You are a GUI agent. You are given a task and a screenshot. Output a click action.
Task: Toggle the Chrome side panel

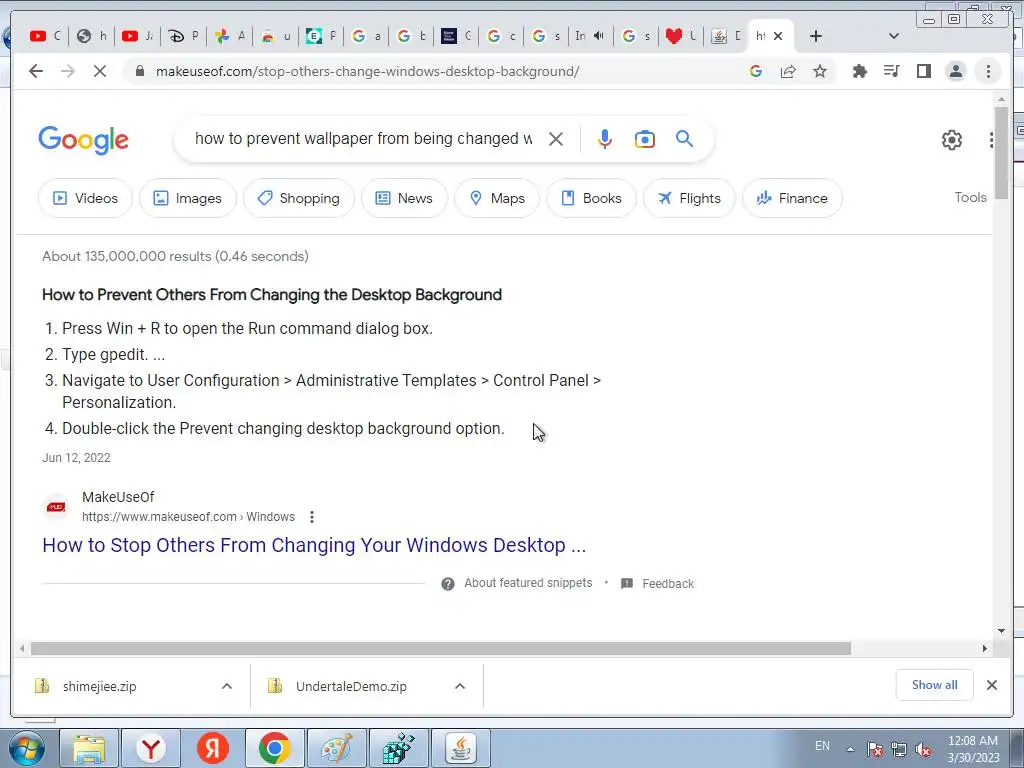923,71
